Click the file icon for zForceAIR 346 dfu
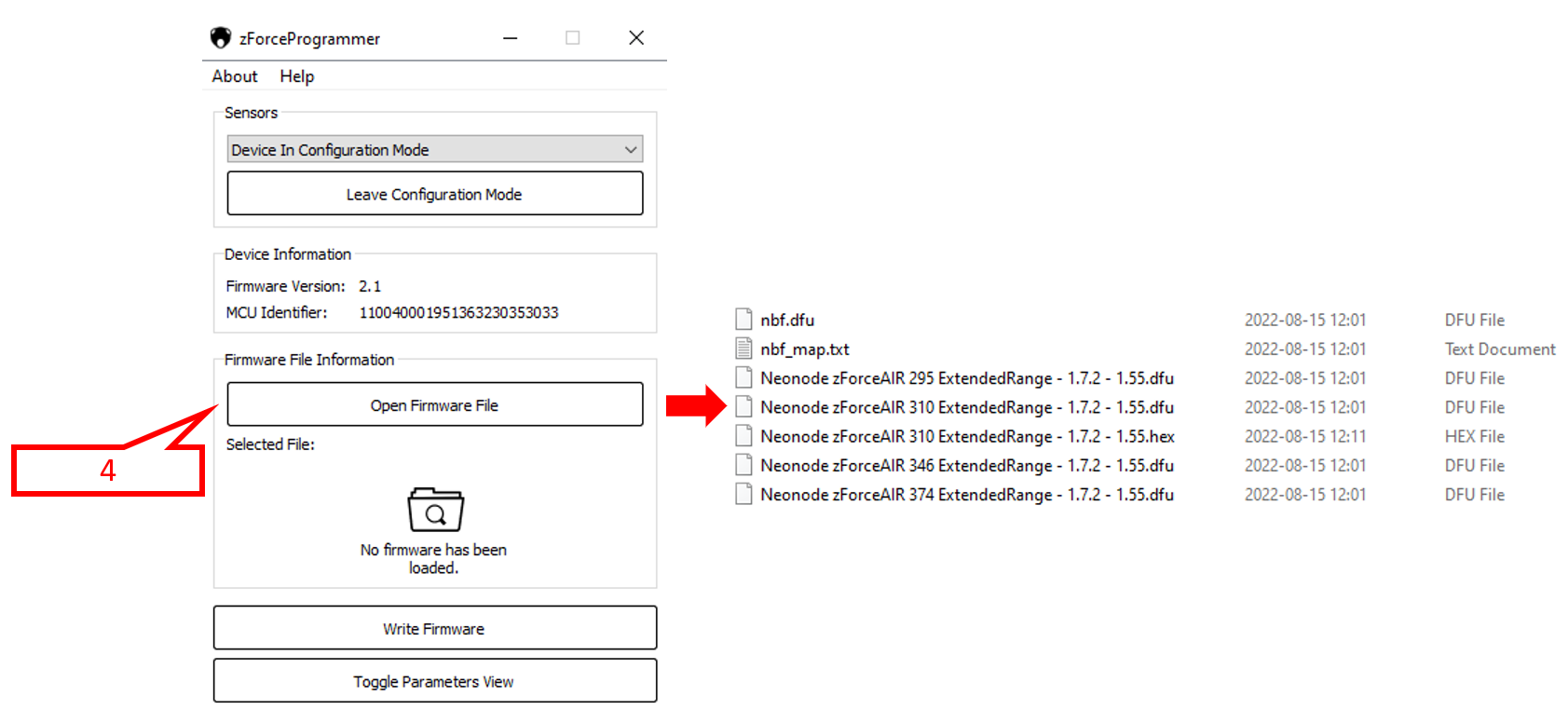 [743, 465]
